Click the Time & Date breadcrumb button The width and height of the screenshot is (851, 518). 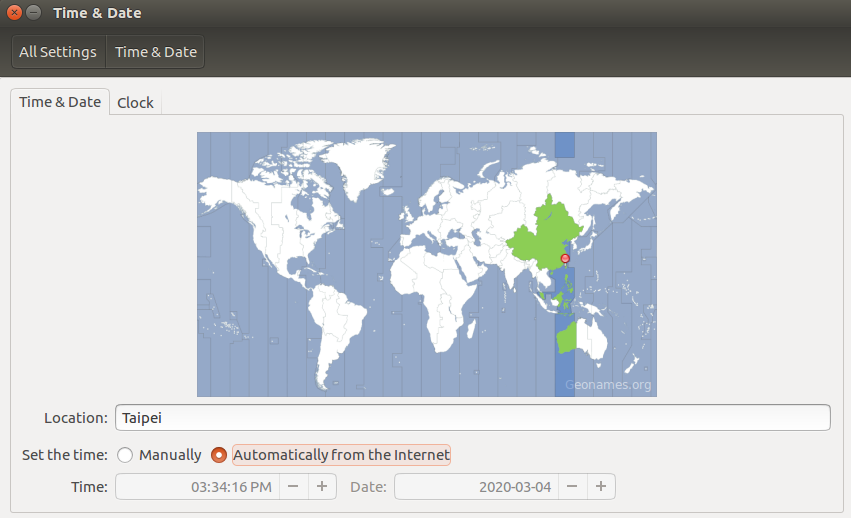(155, 52)
